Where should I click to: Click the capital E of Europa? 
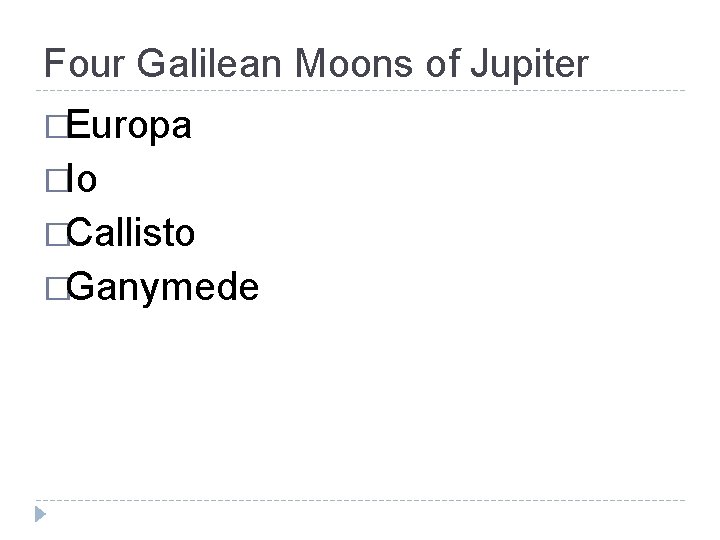coord(78,123)
